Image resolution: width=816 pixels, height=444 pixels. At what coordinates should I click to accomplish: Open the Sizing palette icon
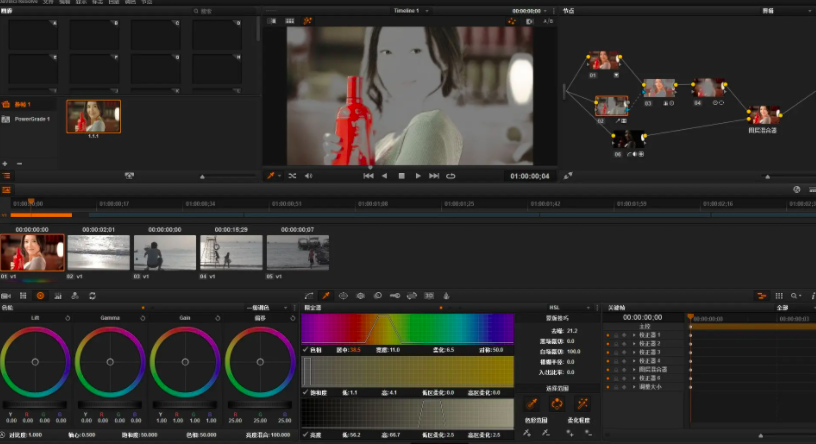(412, 296)
